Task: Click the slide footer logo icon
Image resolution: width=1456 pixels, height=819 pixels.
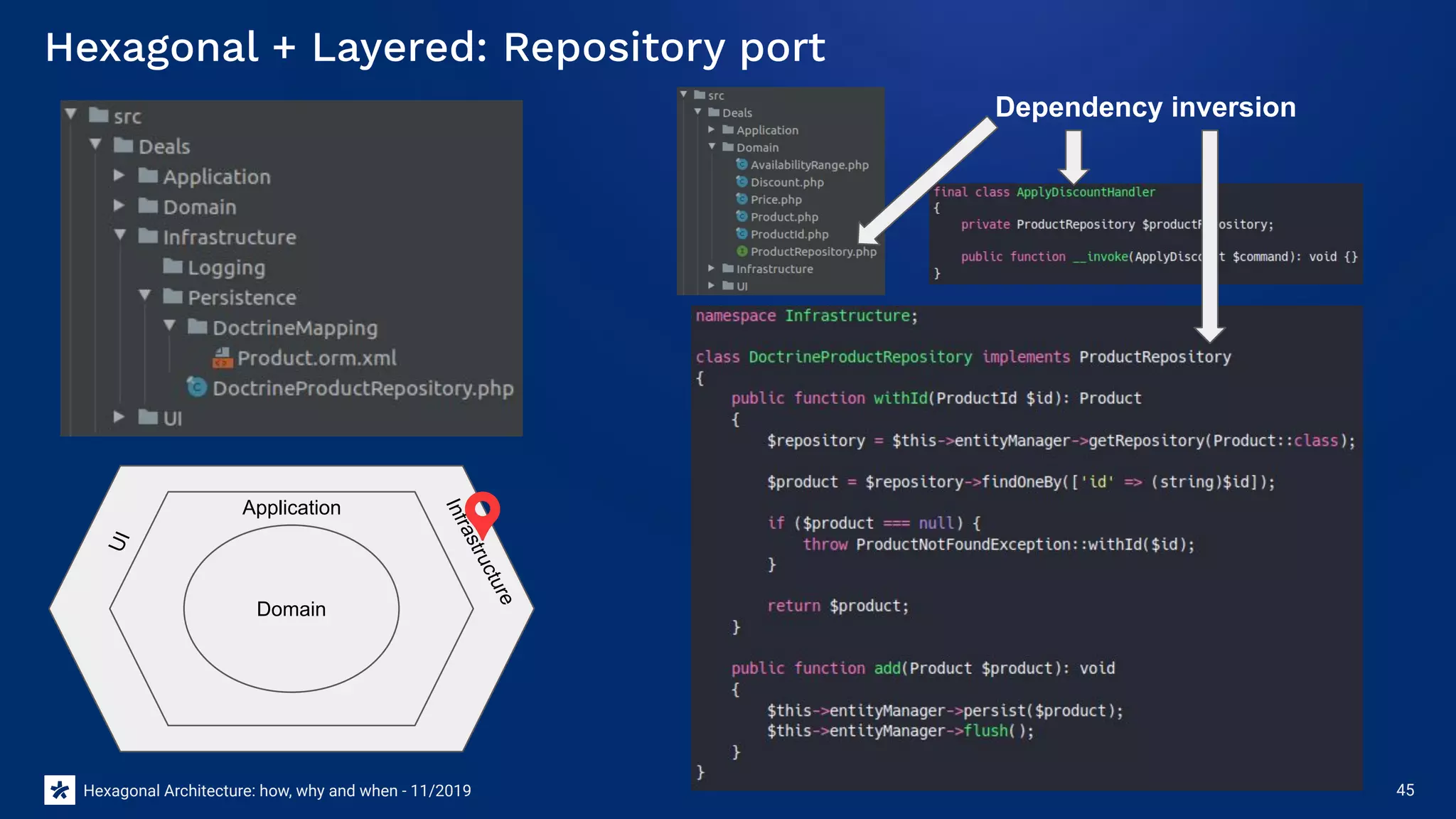Action: (60, 790)
